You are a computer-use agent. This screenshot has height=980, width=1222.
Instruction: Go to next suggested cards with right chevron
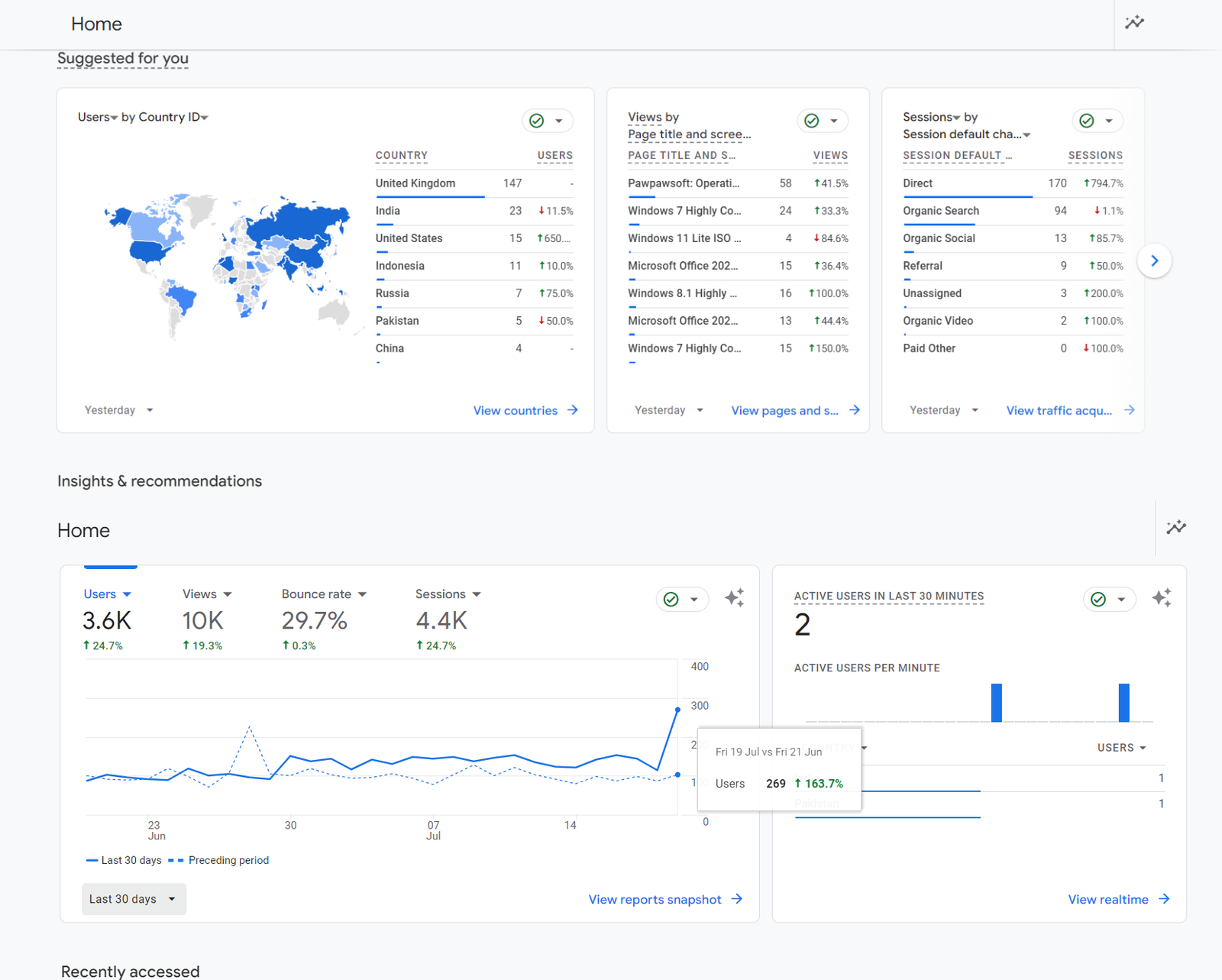(1155, 260)
